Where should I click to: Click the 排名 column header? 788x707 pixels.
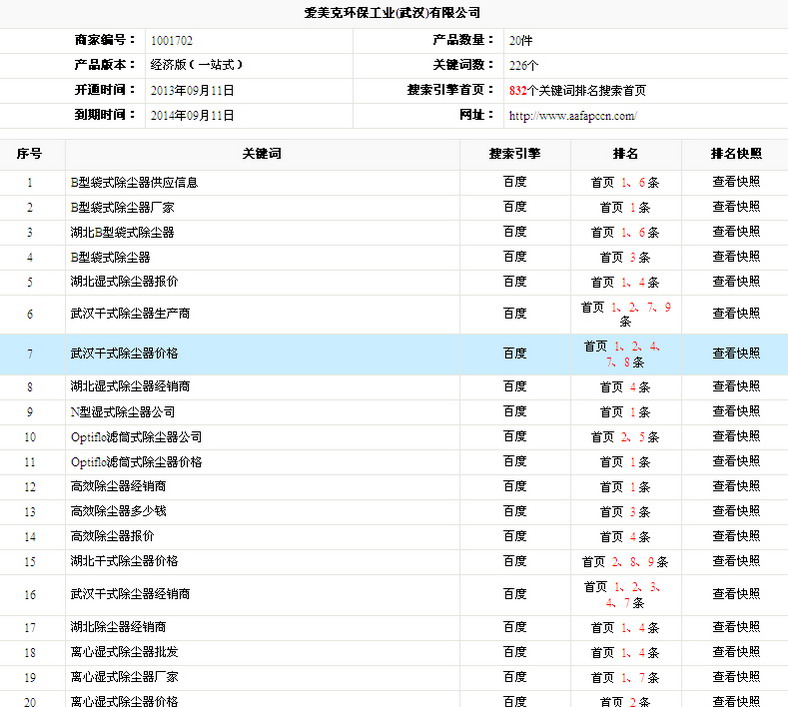[625, 154]
